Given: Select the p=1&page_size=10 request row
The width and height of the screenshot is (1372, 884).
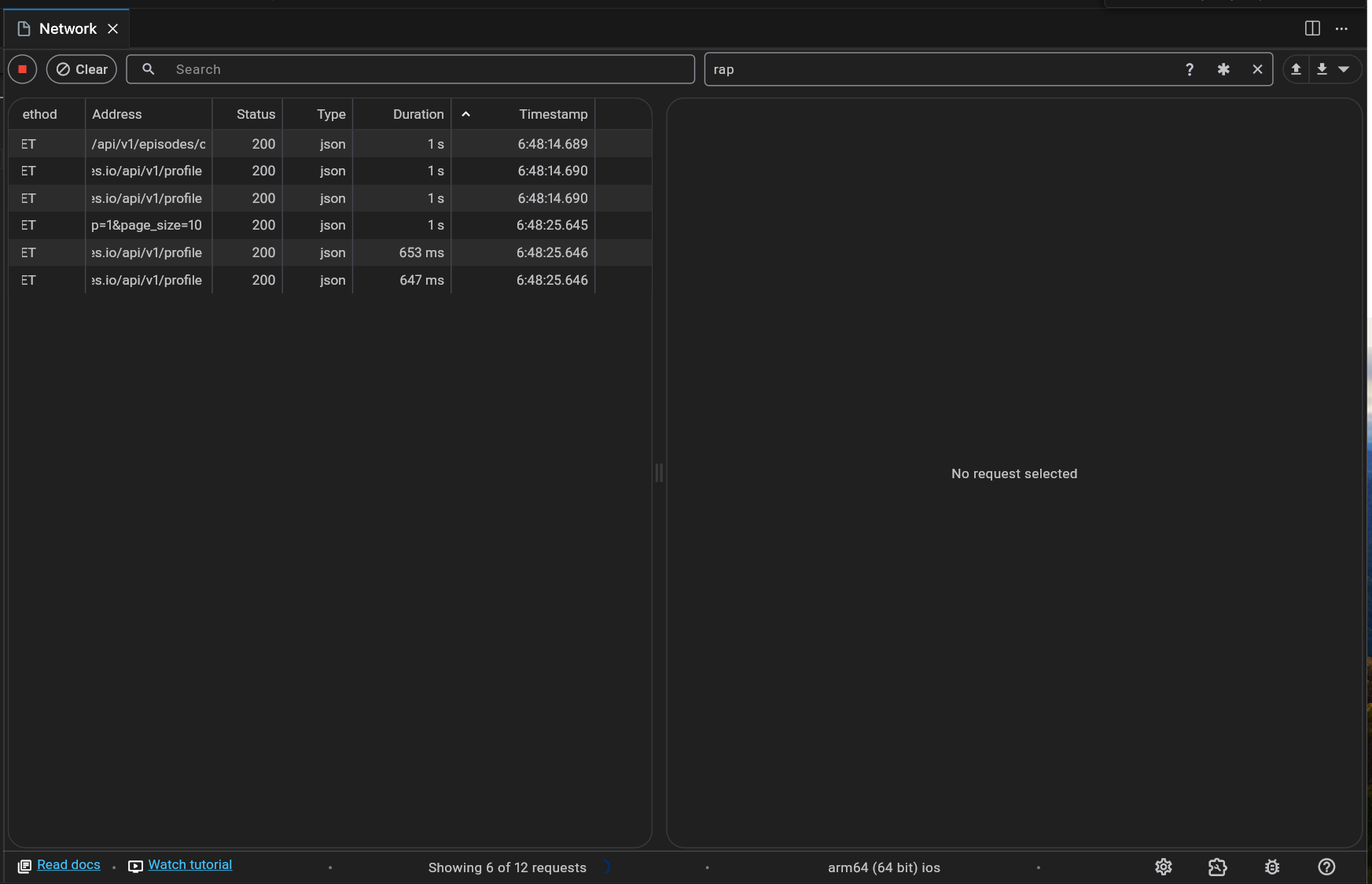Looking at the screenshot, I should point(330,225).
